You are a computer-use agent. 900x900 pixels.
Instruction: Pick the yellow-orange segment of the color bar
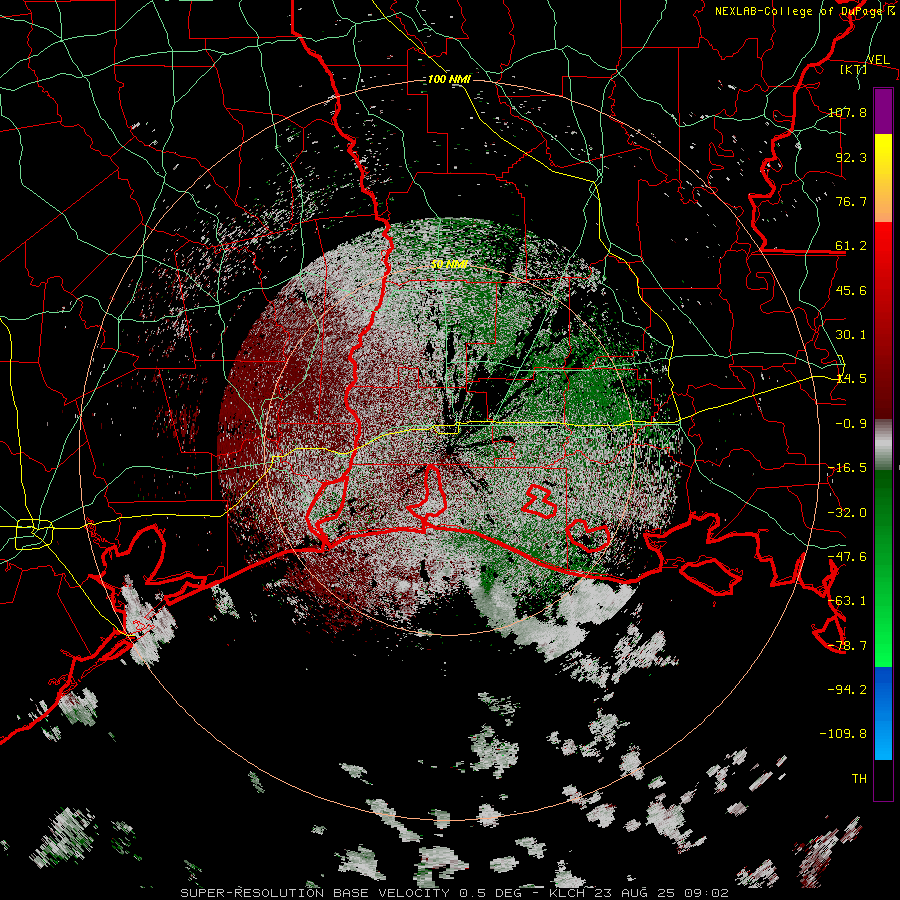883,178
